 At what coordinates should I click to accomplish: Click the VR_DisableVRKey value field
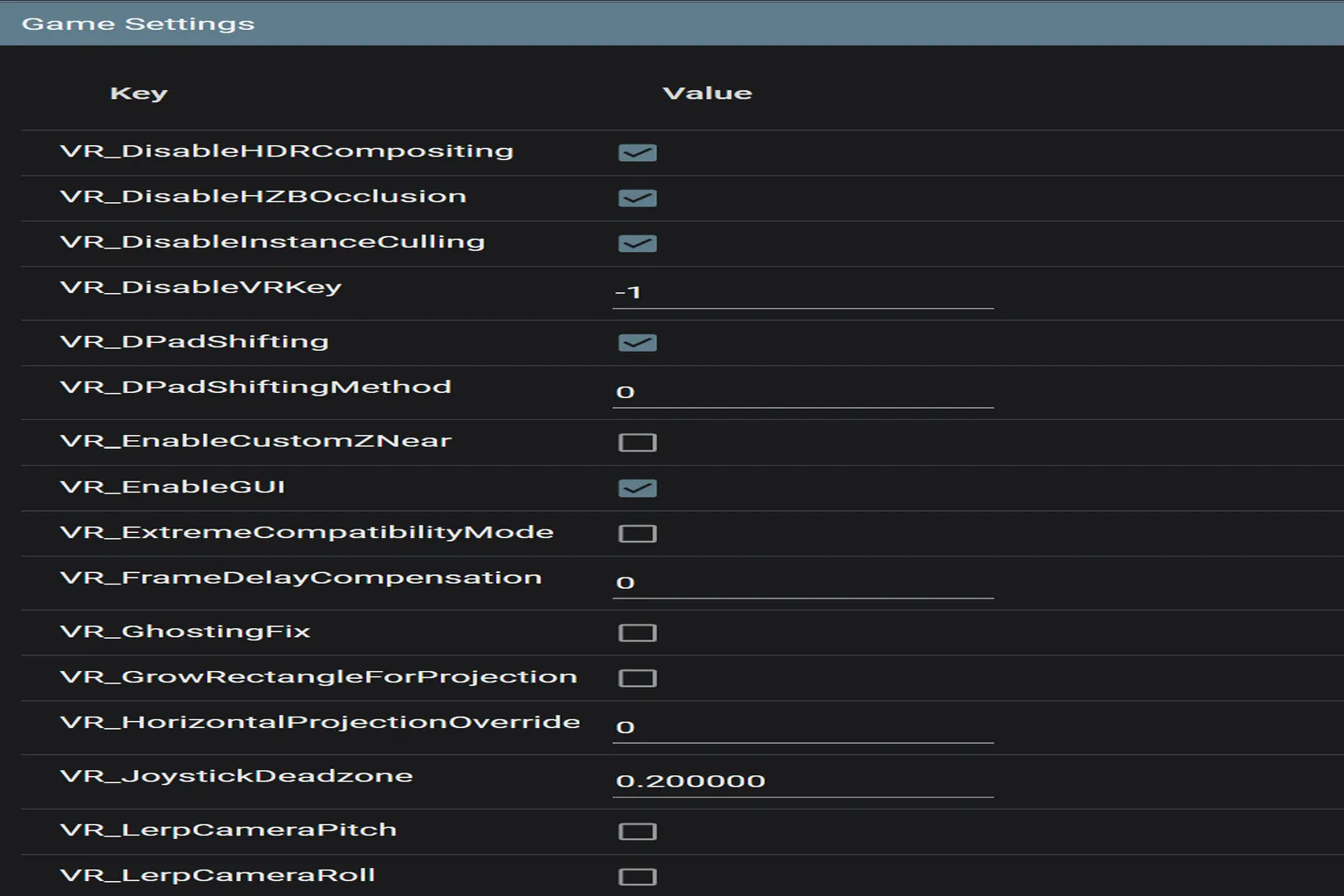coord(803,292)
